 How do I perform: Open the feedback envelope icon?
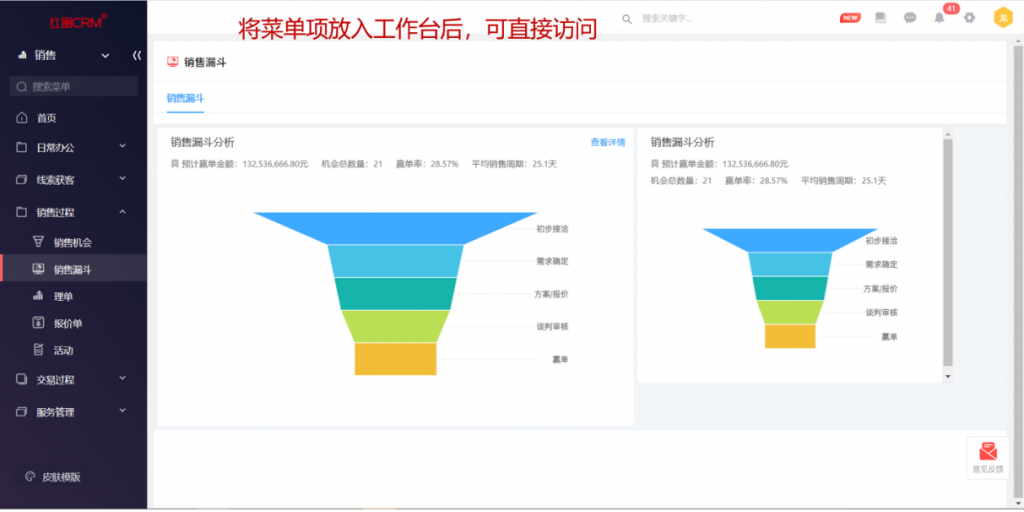988,452
